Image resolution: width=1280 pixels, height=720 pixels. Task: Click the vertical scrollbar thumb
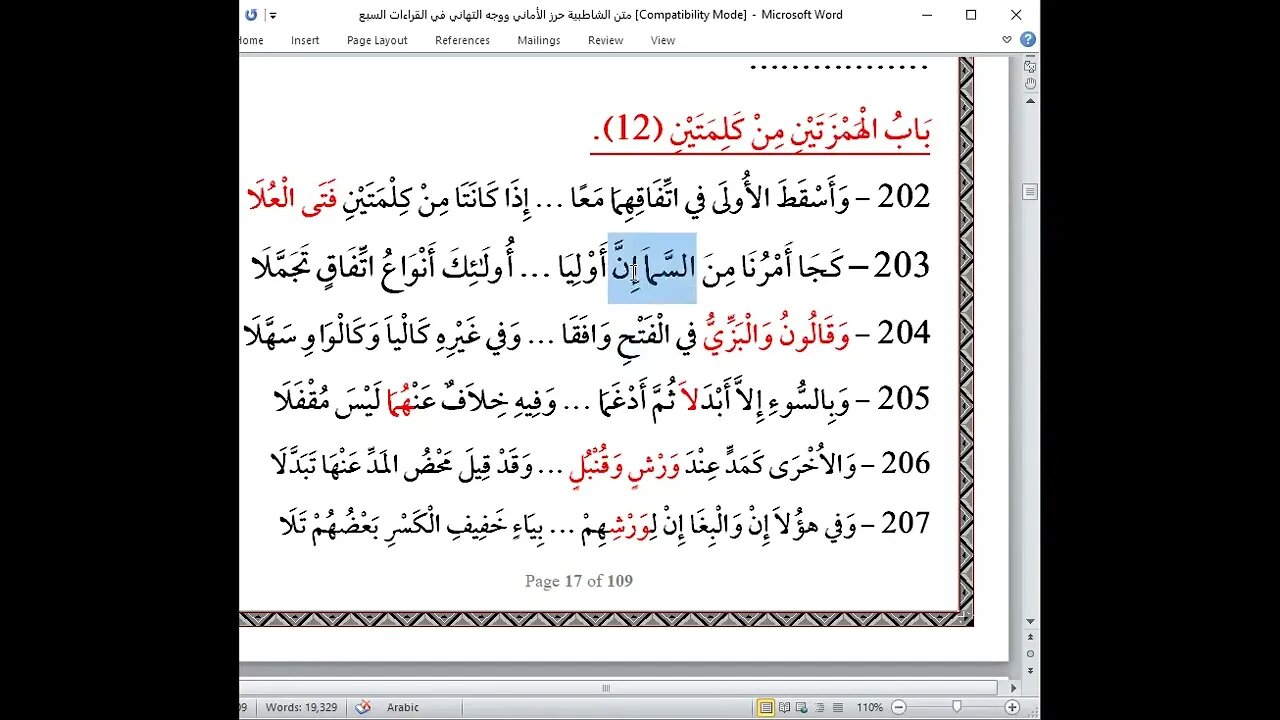1030,191
